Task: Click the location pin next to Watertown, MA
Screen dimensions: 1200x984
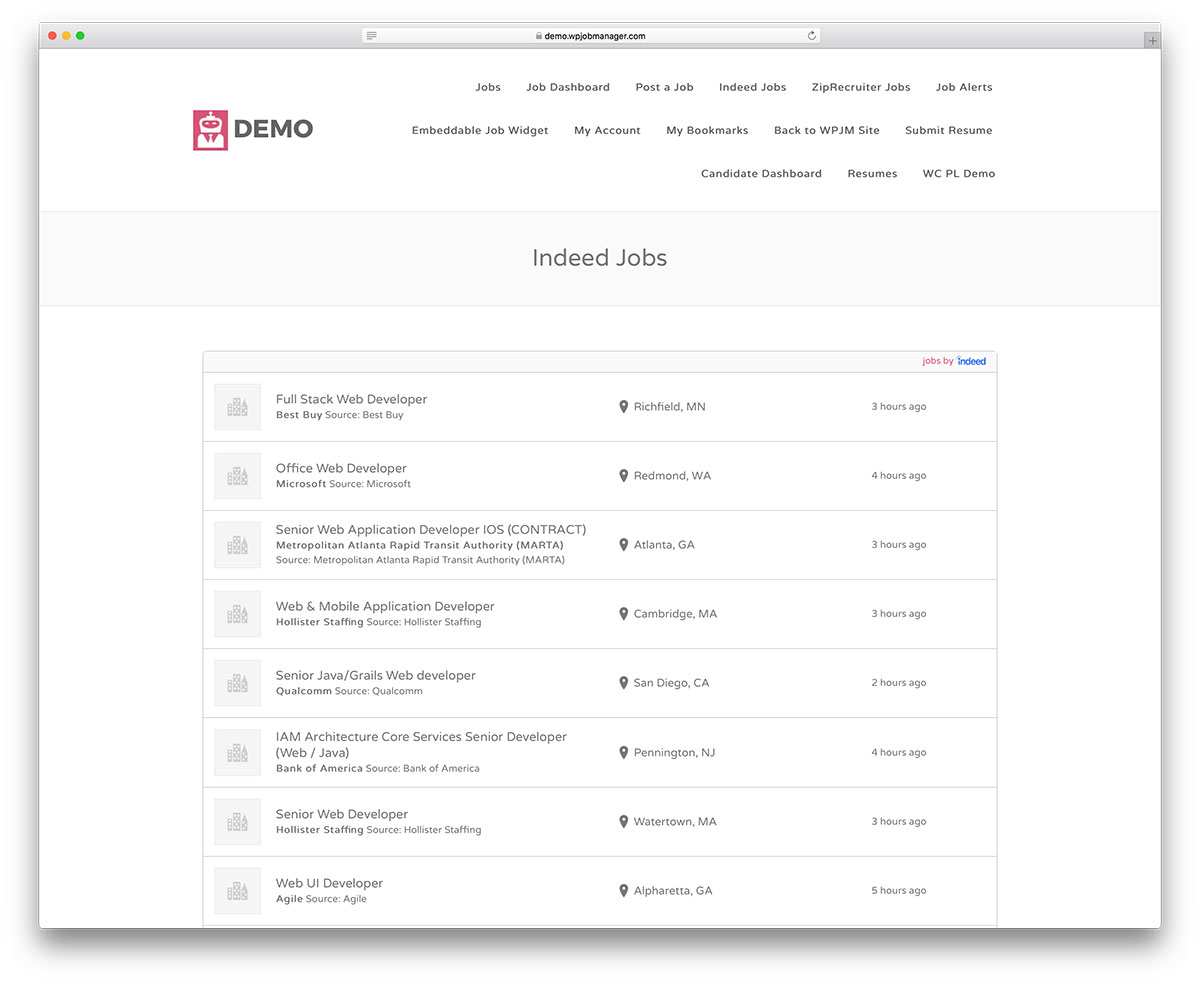Action: coord(624,821)
